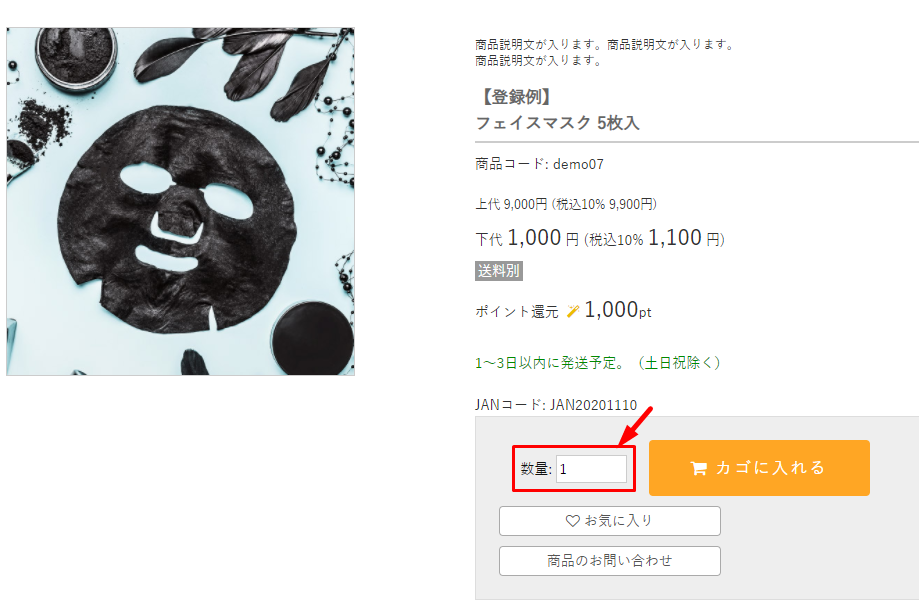This screenshot has width=919, height=602.
Task: Open 商品のお問い合わせ inquiry button
Action: 609,561
